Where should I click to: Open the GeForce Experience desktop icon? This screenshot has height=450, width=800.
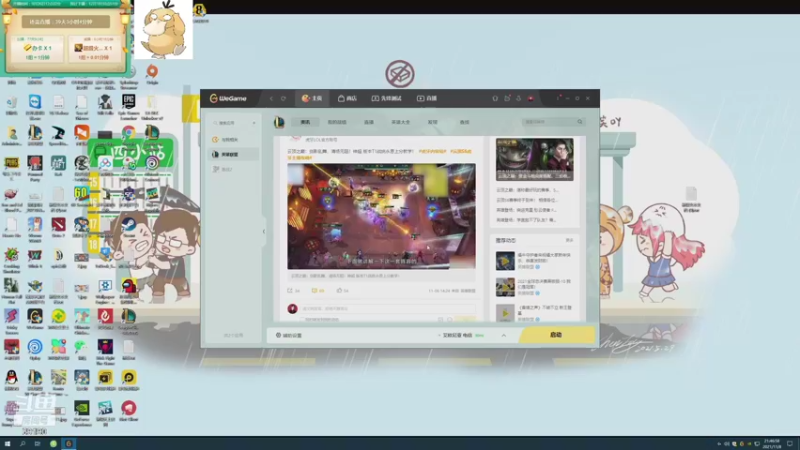tap(82, 413)
